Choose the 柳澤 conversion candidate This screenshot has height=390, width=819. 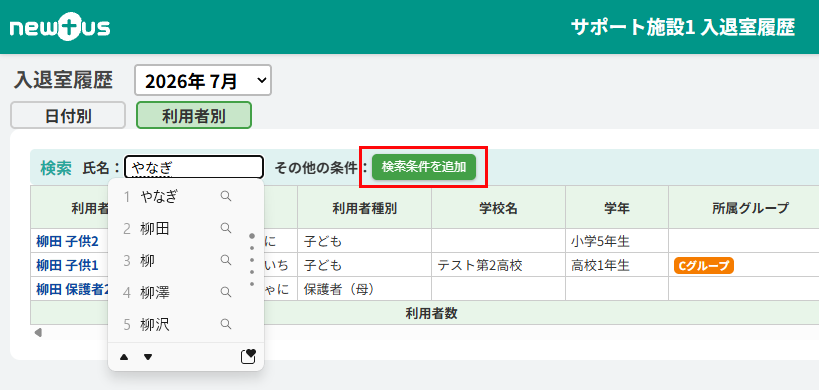click(155, 292)
